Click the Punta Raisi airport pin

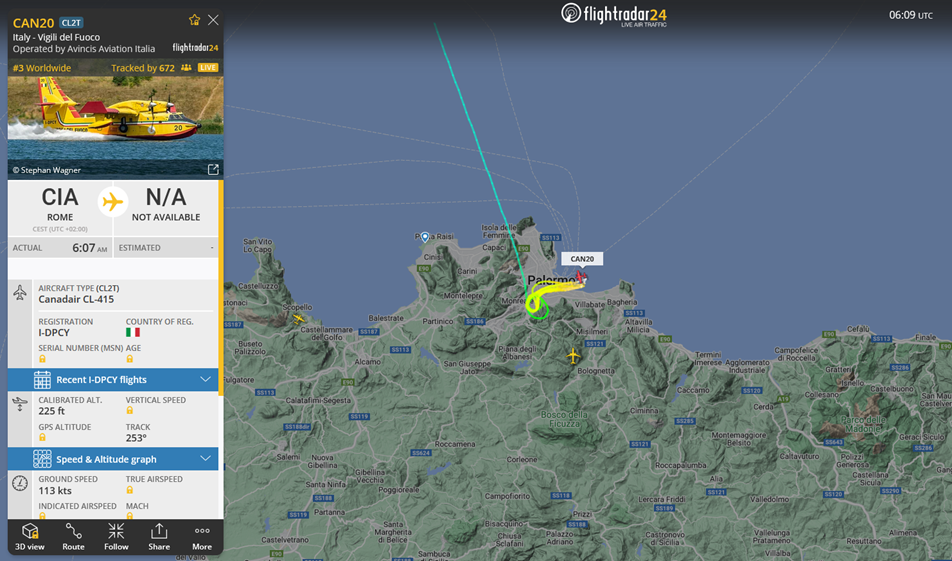coord(425,237)
